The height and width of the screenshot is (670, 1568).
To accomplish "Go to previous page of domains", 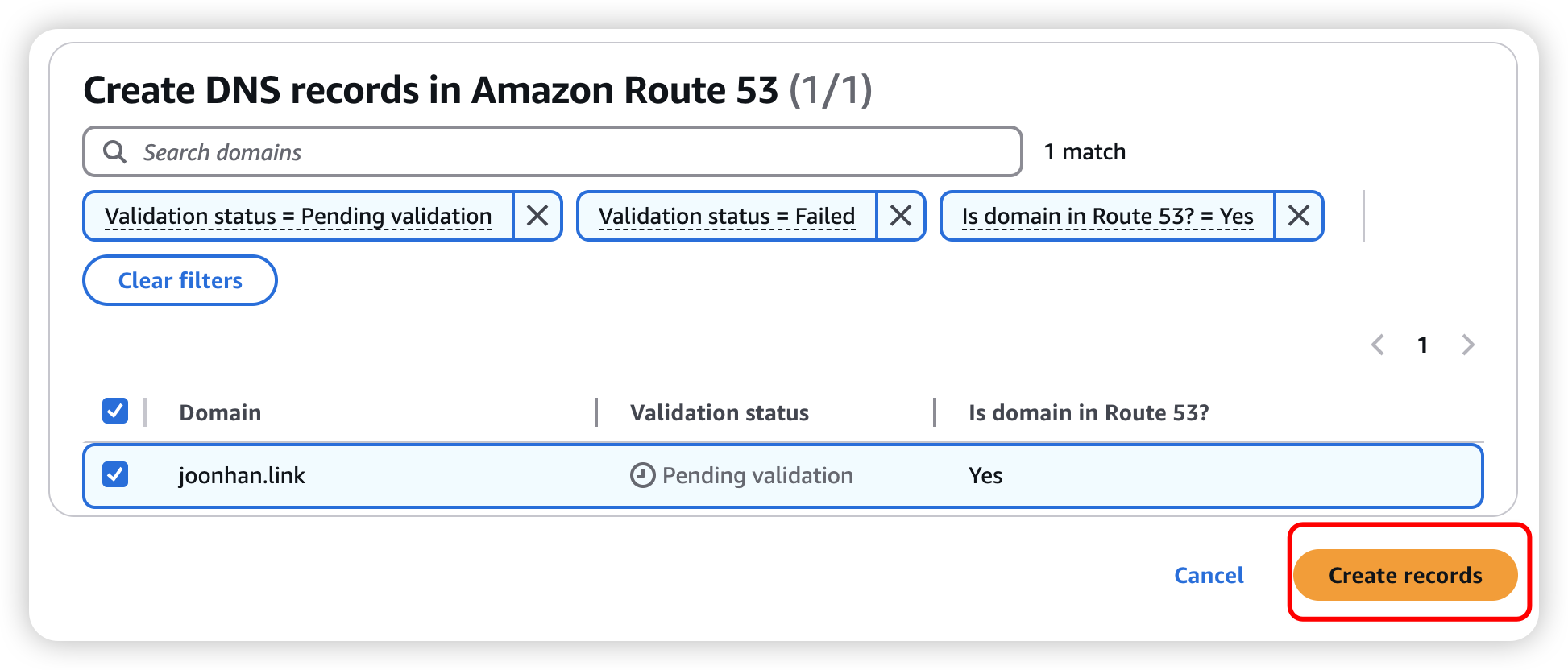I will point(1378,345).
